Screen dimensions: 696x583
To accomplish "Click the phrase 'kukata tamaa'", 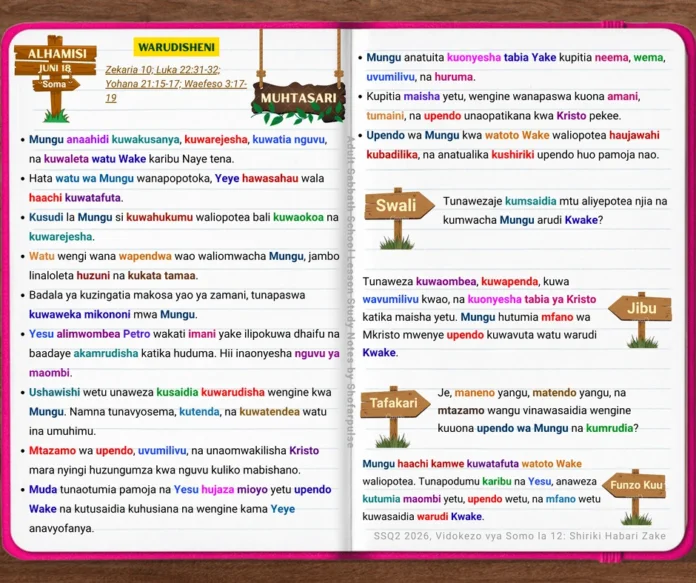I will coord(162,275).
